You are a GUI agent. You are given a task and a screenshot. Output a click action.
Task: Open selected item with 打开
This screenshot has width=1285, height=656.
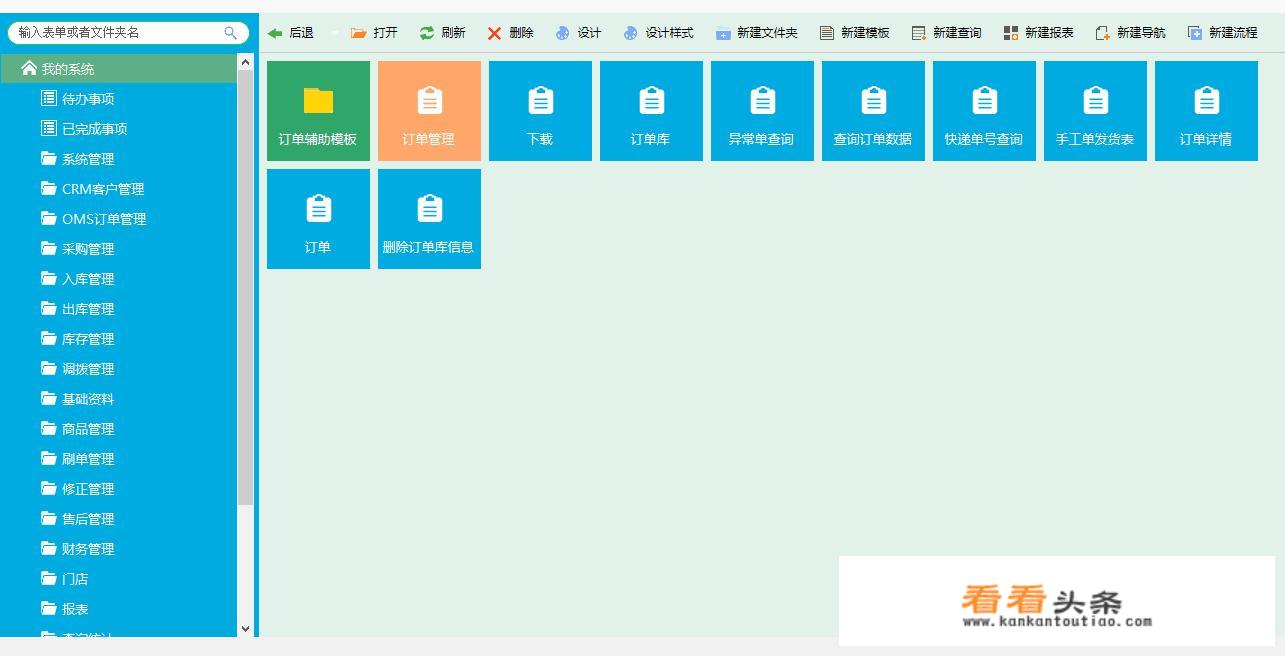coord(374,33)
